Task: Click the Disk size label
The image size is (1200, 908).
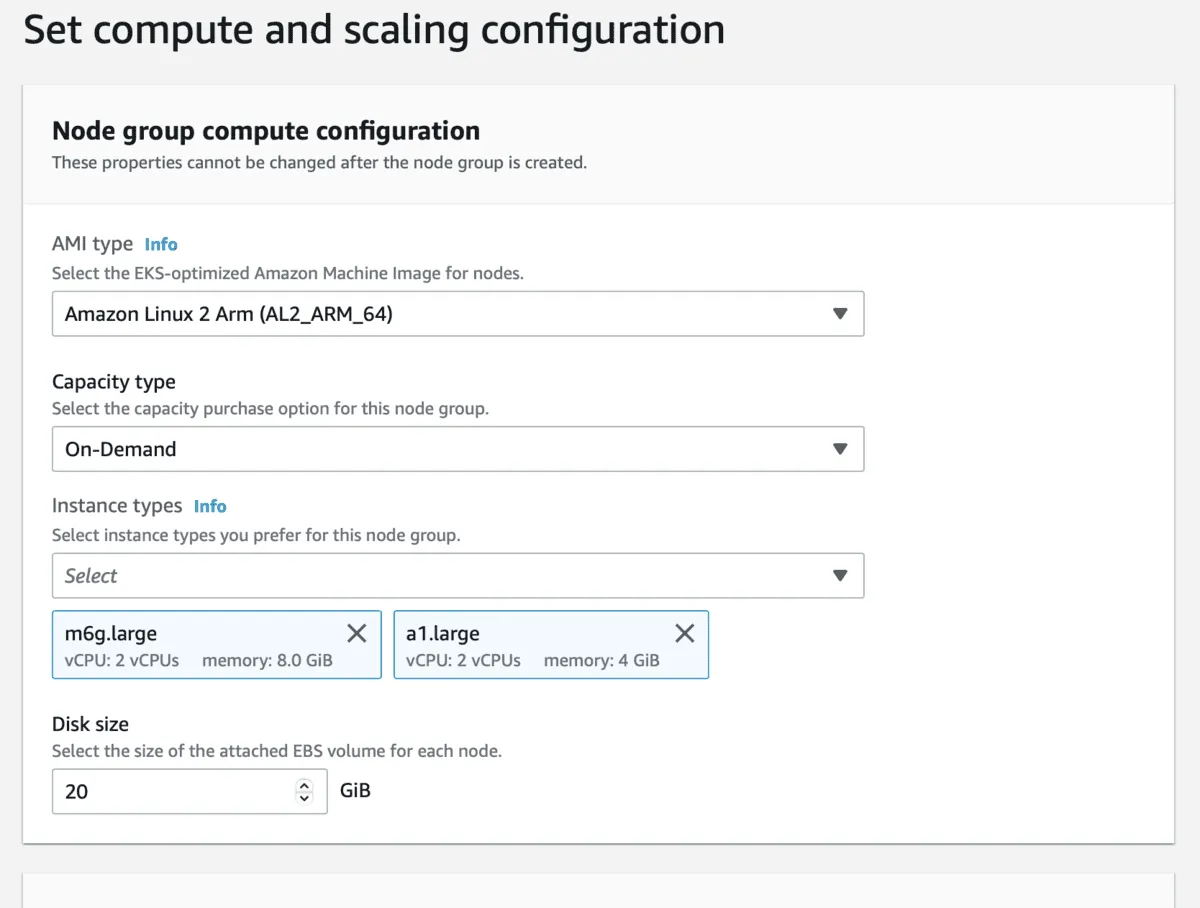Action: pos(90,724)
